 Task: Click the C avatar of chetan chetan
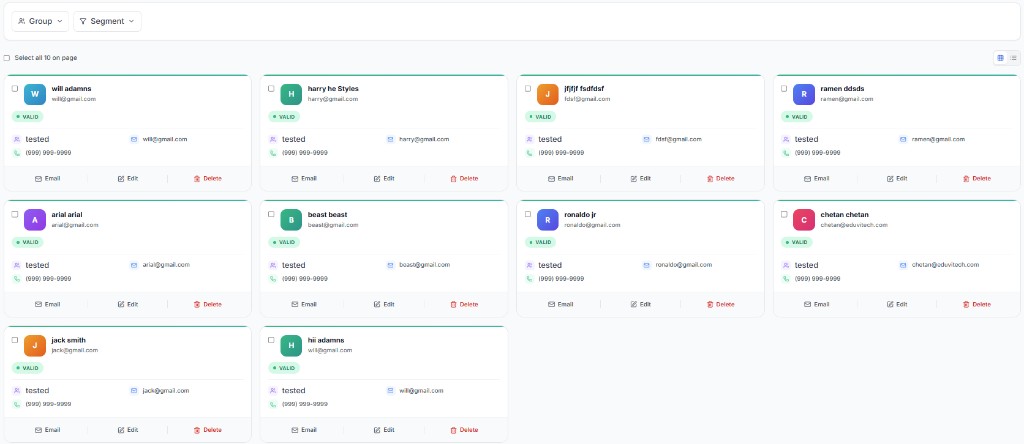click(804, 220)
